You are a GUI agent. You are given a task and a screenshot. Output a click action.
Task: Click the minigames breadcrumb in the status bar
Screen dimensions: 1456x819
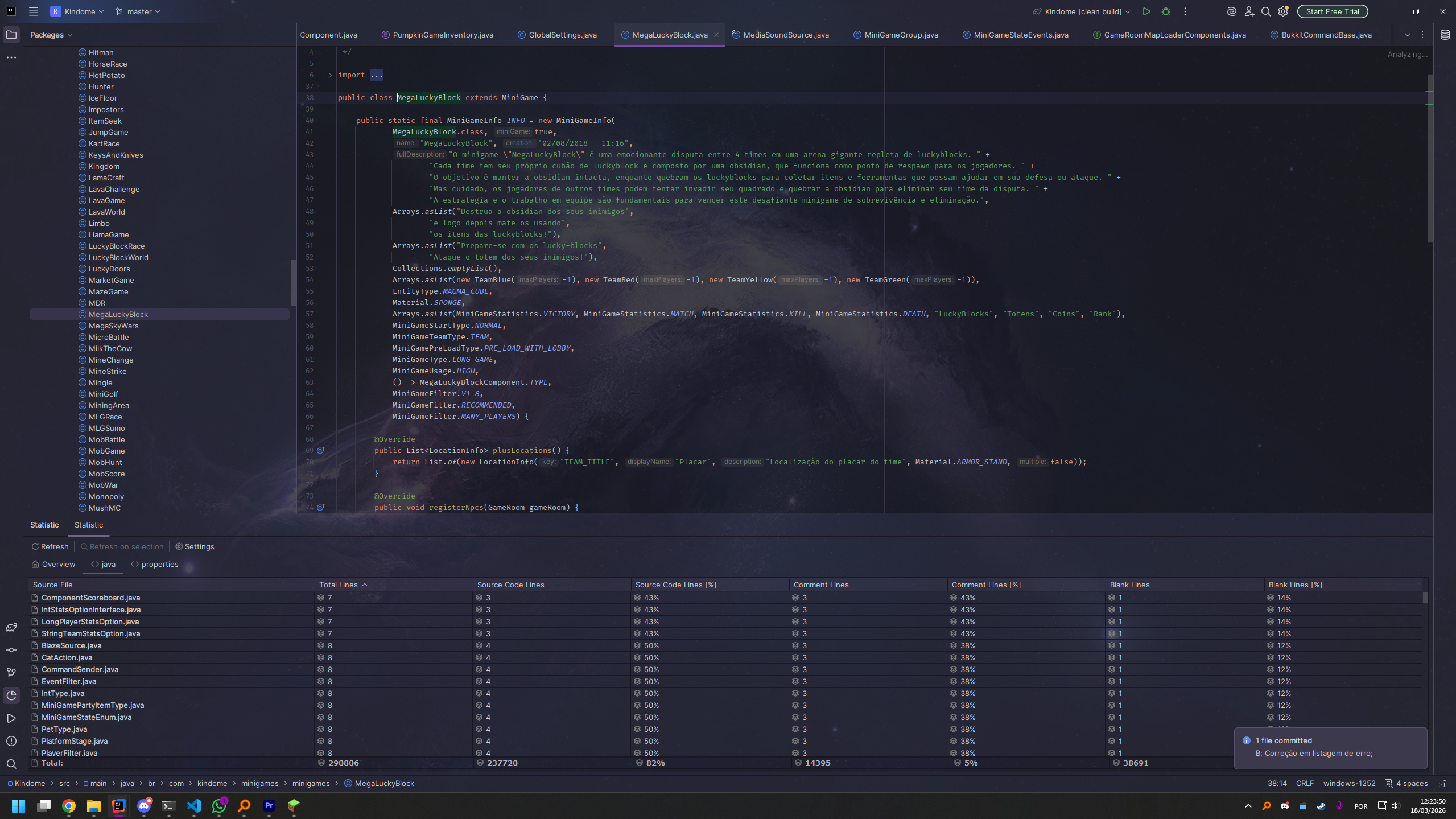click(x=259, y=783)
